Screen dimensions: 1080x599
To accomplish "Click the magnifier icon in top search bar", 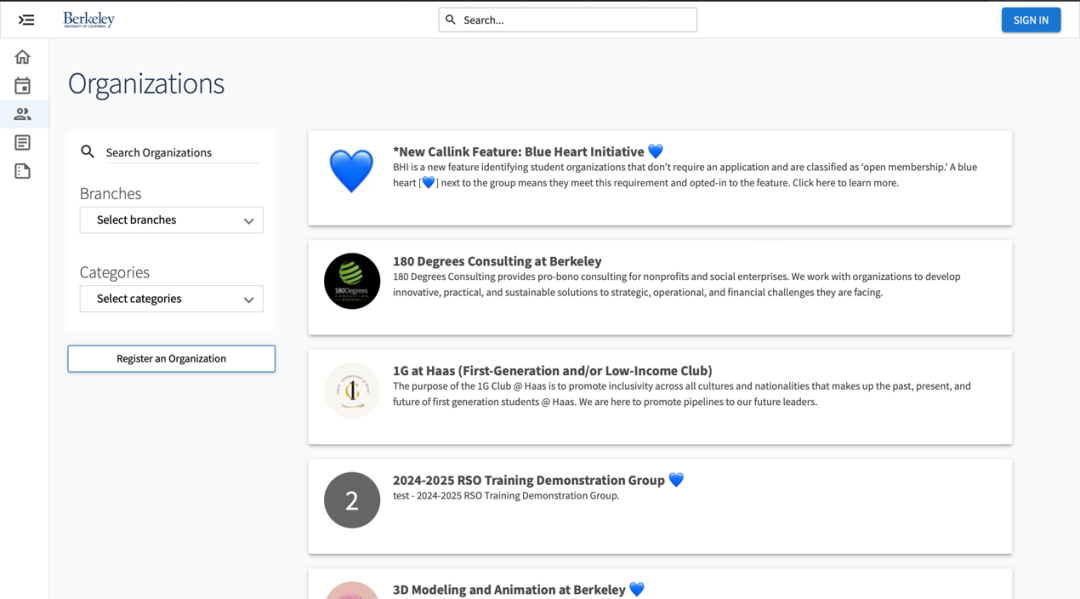I will [x=450, y=20].
